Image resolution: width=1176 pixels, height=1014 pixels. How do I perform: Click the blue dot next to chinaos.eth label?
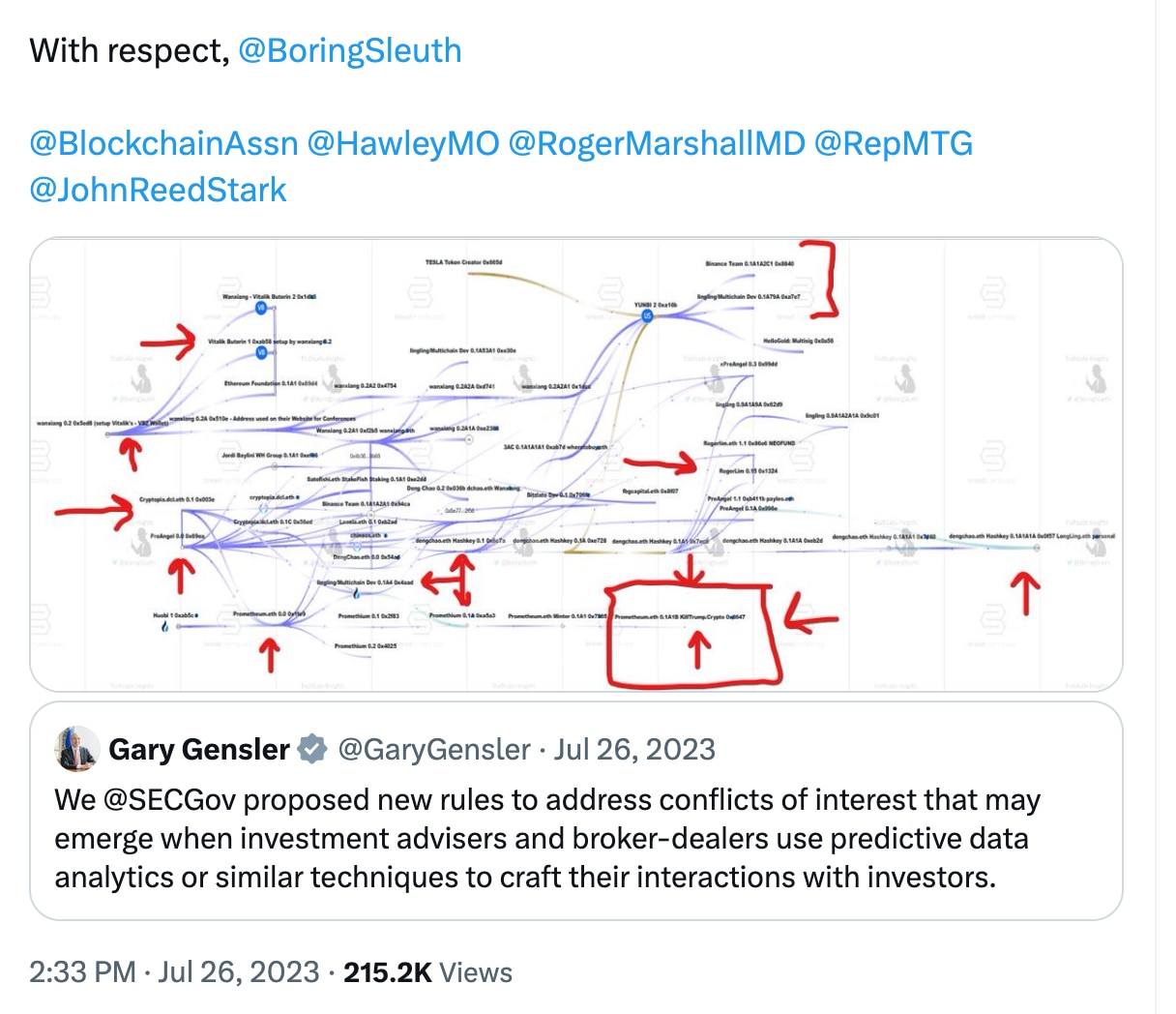(x=385, y=535)
